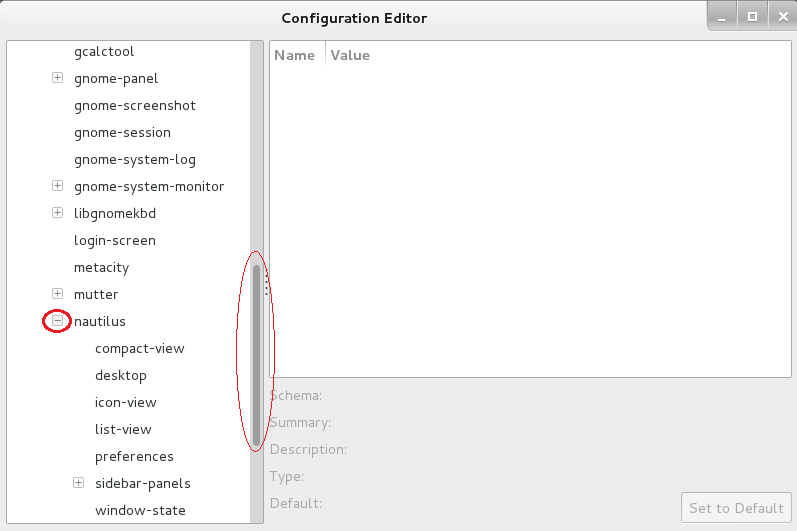Viewport: 797px width, 531px height.
Task: Click the Name column header
Action: tap(294, 55)
